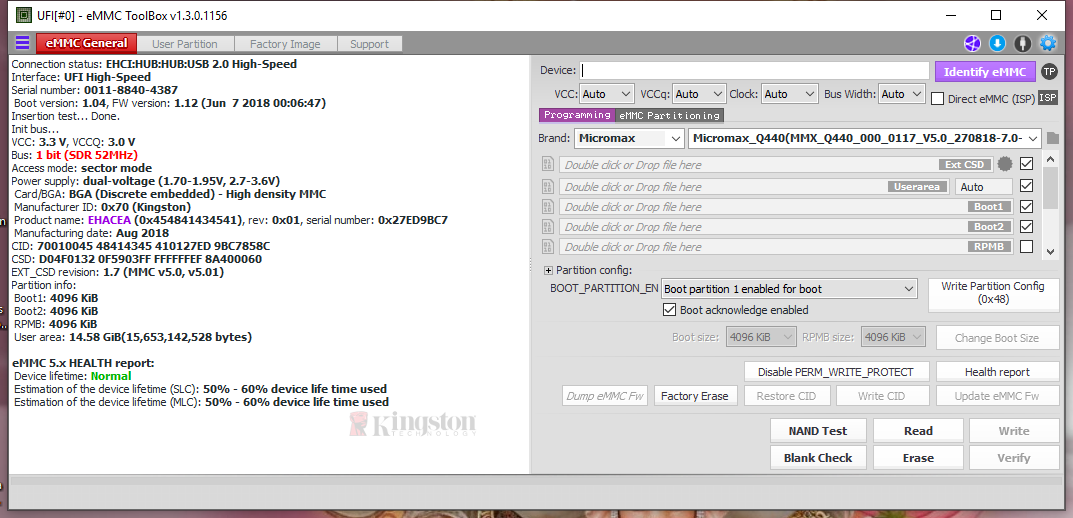Click the Factory Erase button
This screenshot has width=1073, height=518.
[x=694, y=396]
